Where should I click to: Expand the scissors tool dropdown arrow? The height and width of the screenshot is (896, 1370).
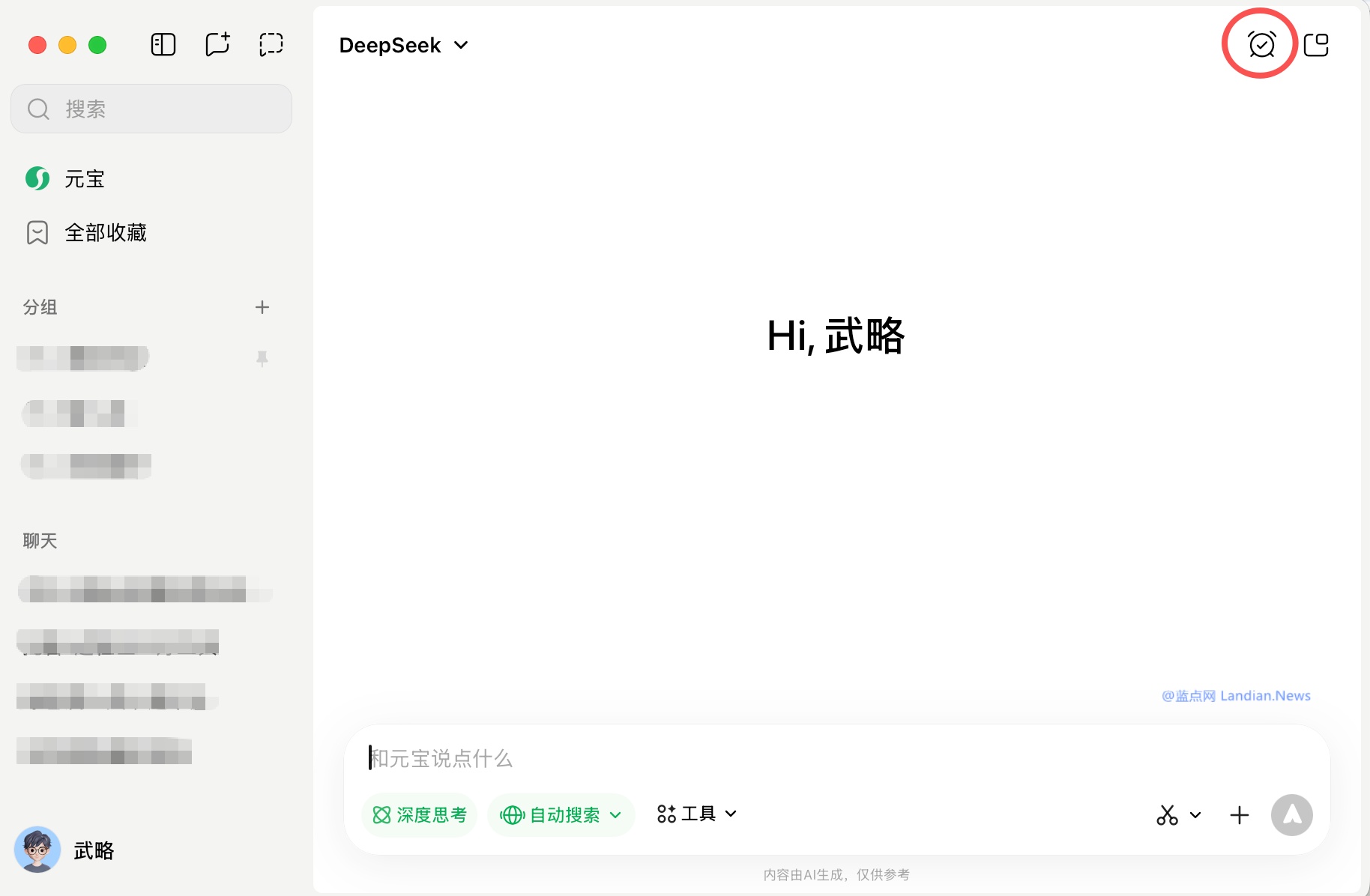(x=1195, y=815)
